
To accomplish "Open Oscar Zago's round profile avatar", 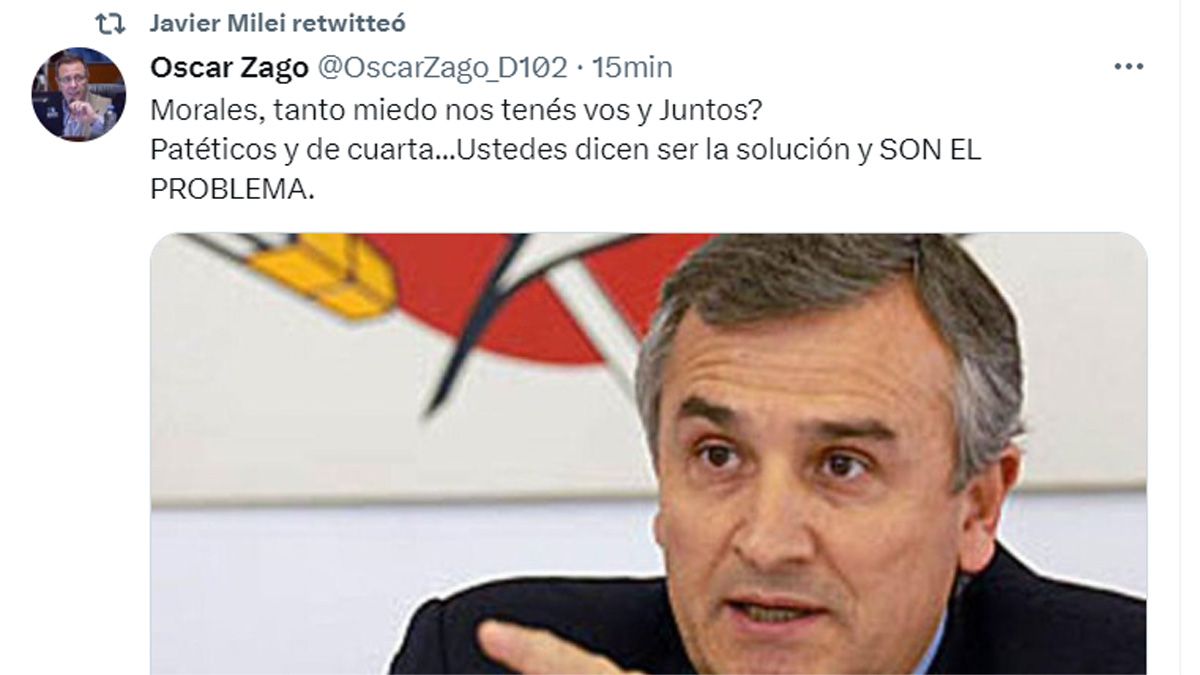I will tap(78, 93).
